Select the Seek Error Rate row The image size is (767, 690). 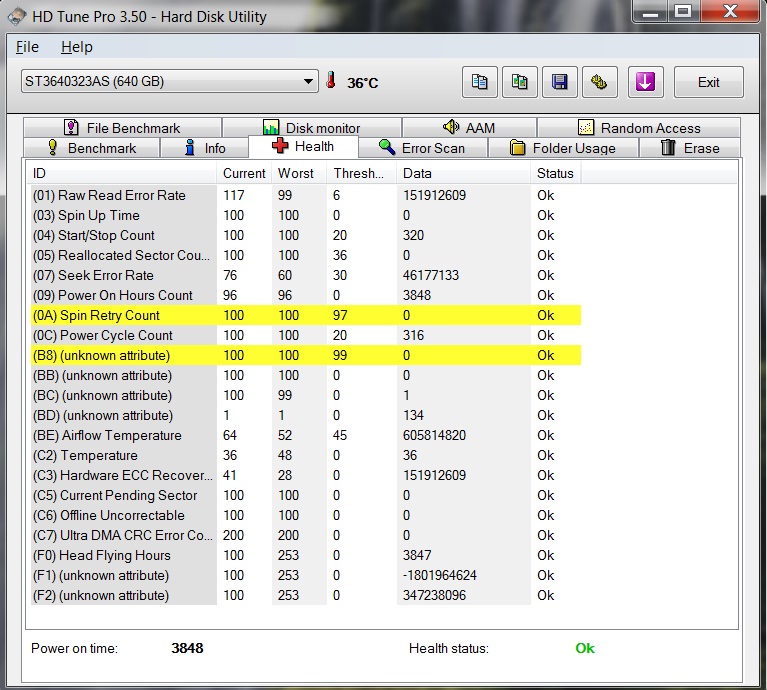(306, 275)
